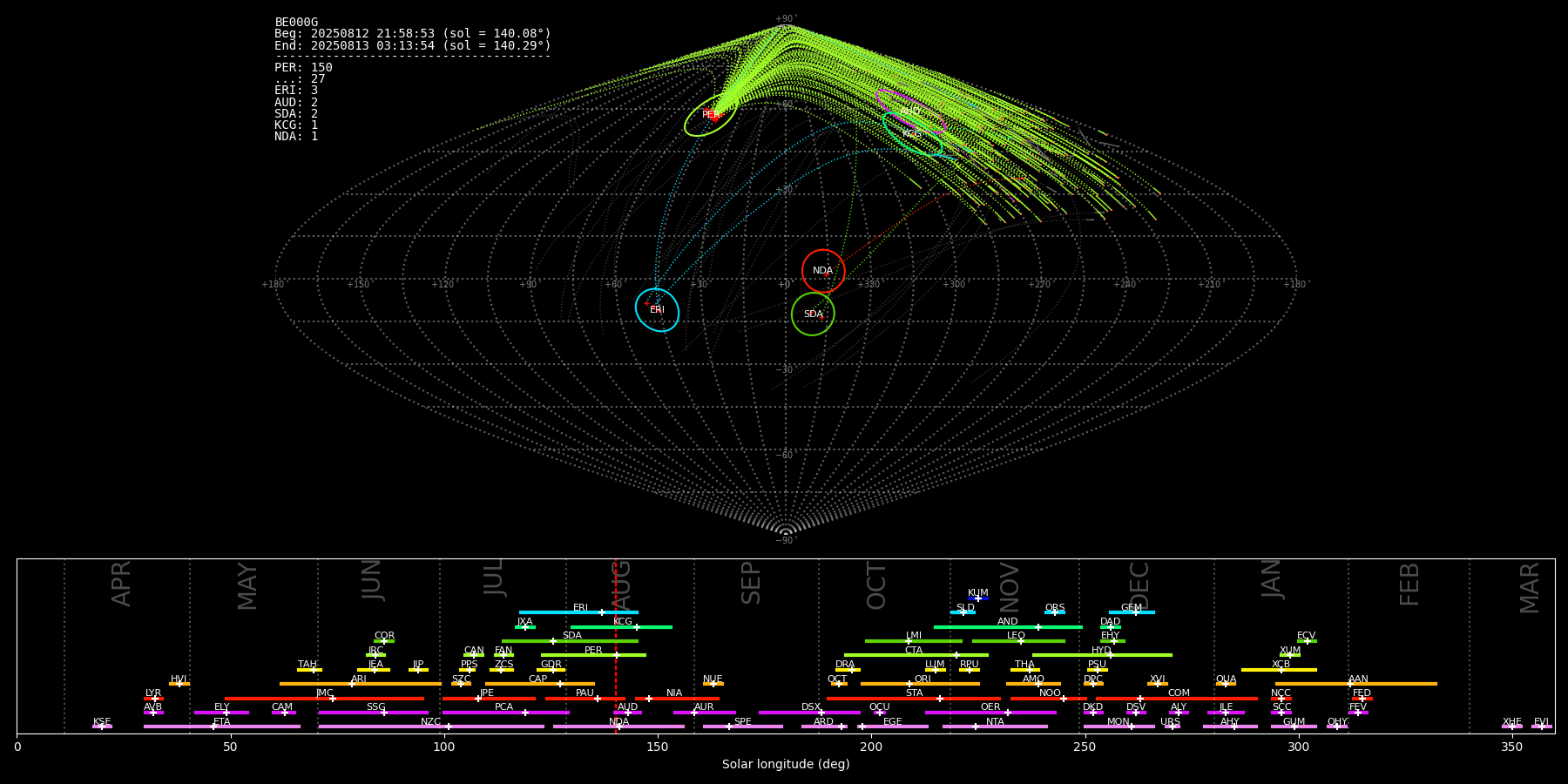
Task: Click the KCG: 1 legend entry
Action: pos(296,125)
